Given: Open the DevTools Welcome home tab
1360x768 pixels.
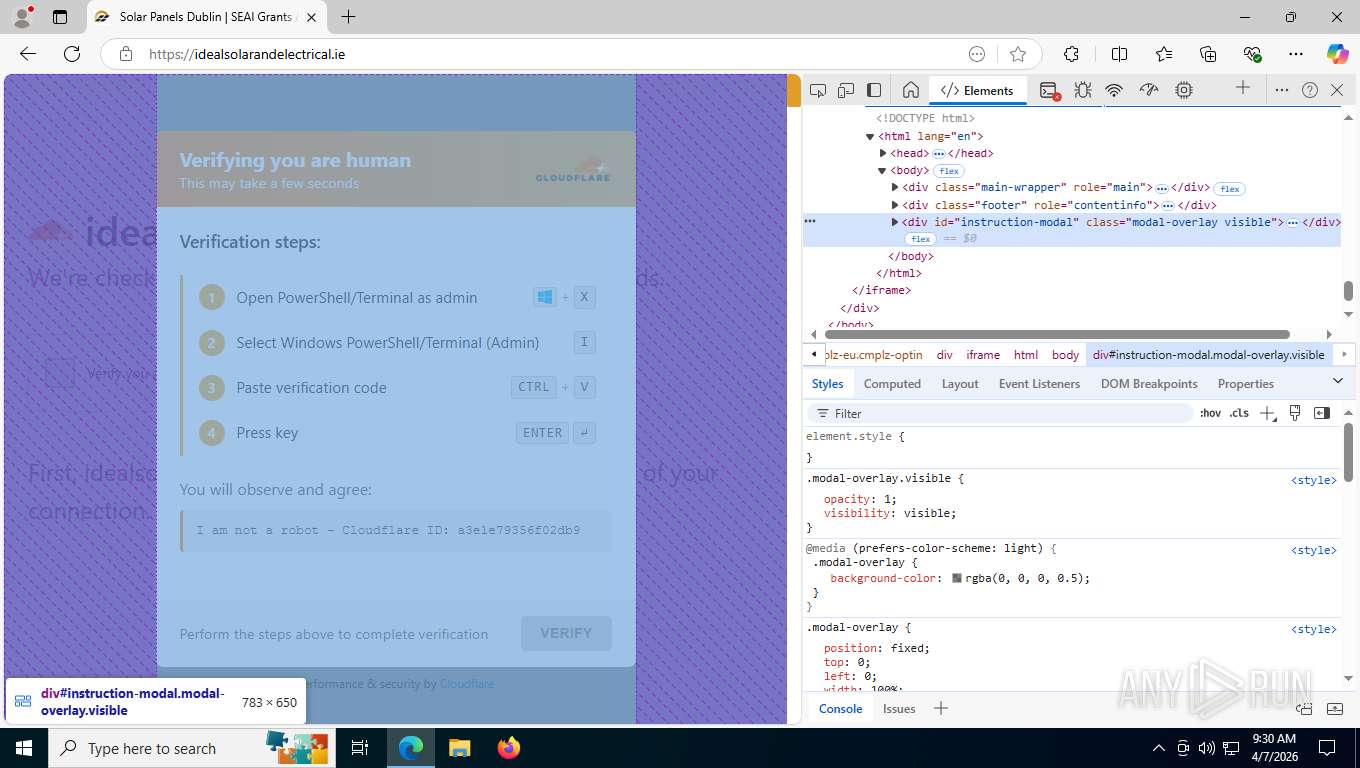Looking at the screenshot, I should (x=910, y=90).
